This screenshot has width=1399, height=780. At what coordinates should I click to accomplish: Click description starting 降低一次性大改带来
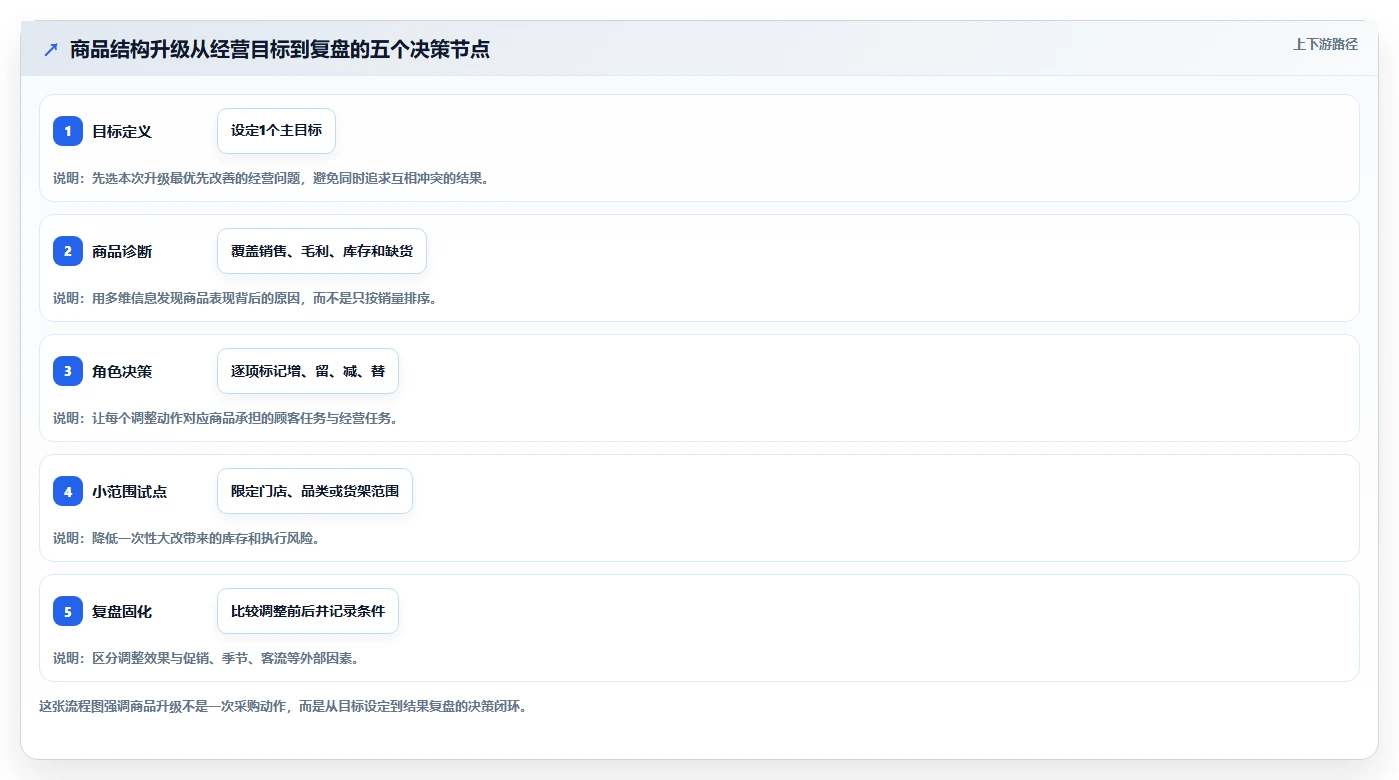[x=187, y=538]
